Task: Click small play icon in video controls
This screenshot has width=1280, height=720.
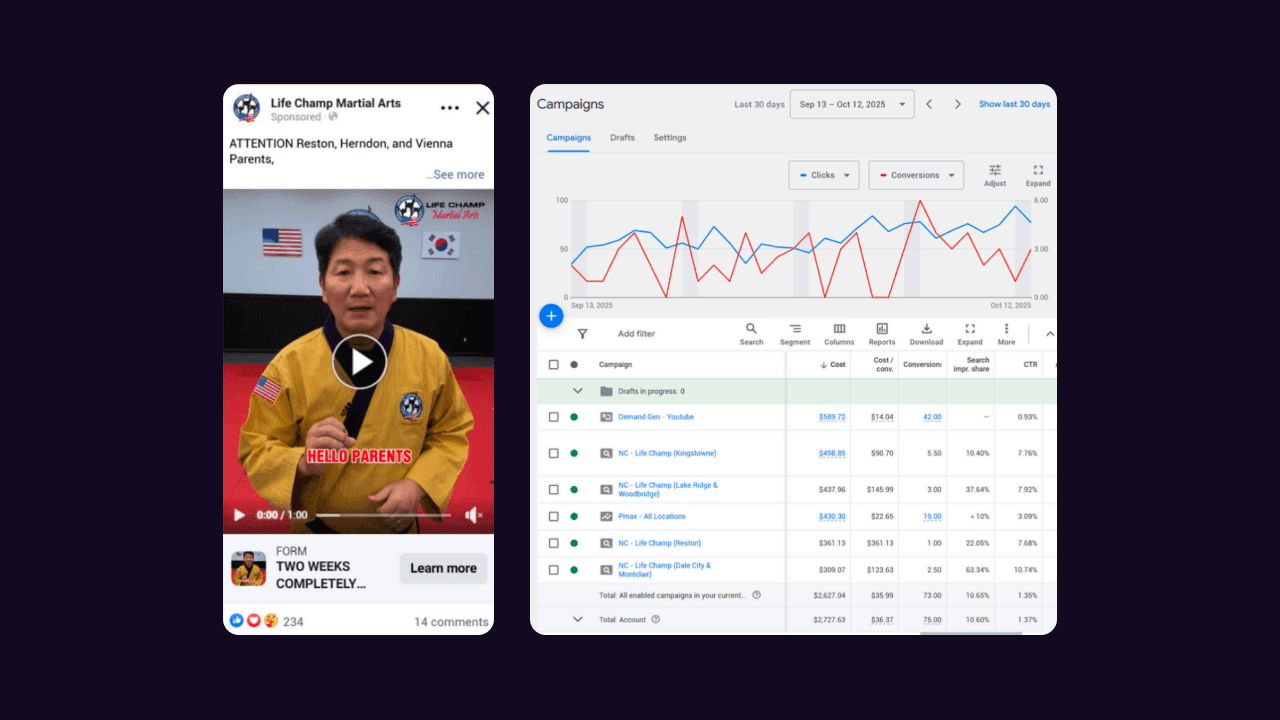Action: [x=239, y=515]
